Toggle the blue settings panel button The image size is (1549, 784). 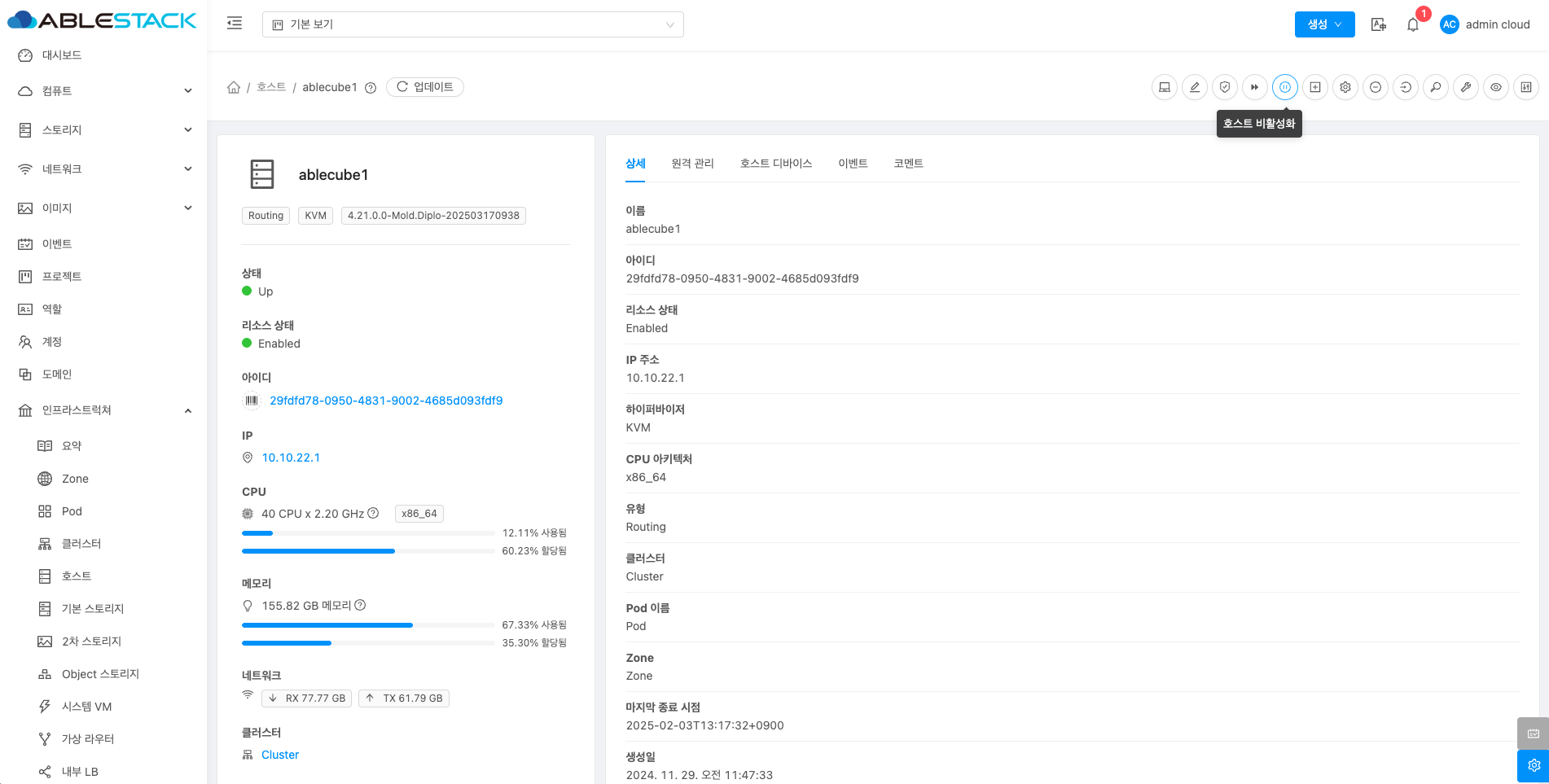[1533, 765]
